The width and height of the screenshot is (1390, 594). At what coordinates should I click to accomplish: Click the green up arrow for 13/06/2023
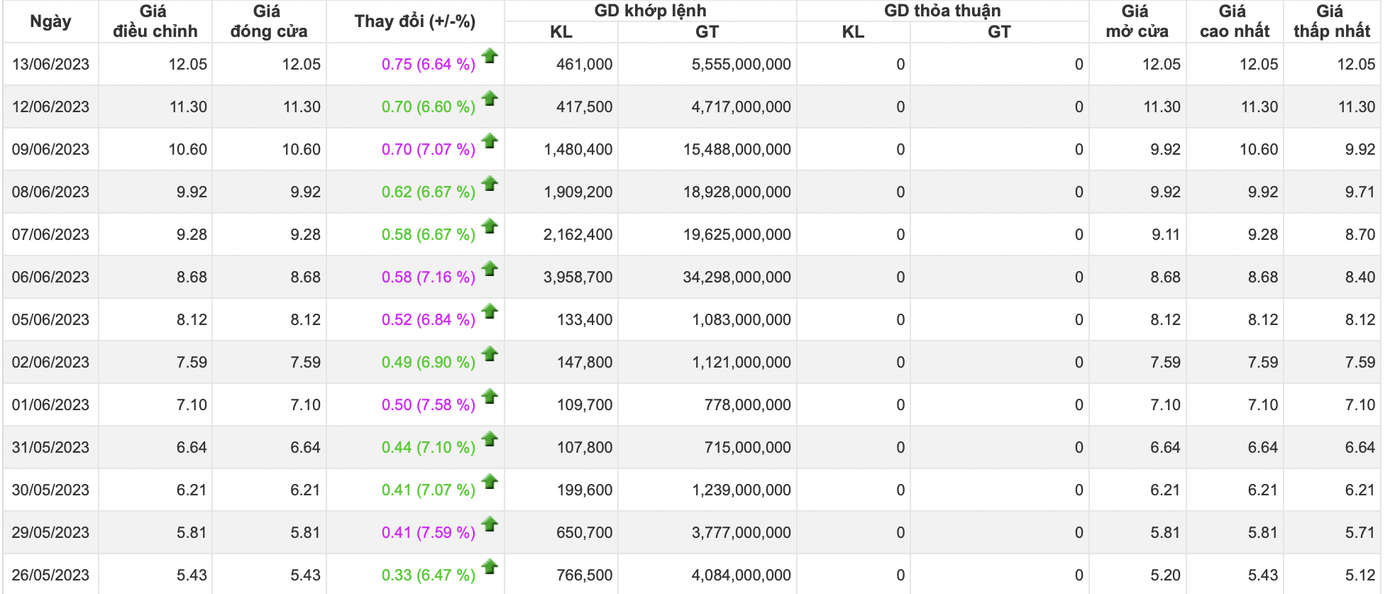(489, 56)
